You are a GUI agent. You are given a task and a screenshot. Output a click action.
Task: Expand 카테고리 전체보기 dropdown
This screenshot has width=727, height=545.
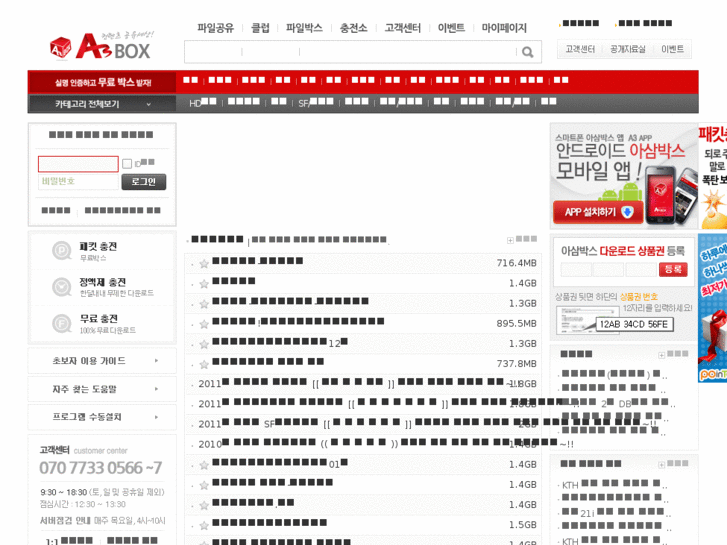148,104
